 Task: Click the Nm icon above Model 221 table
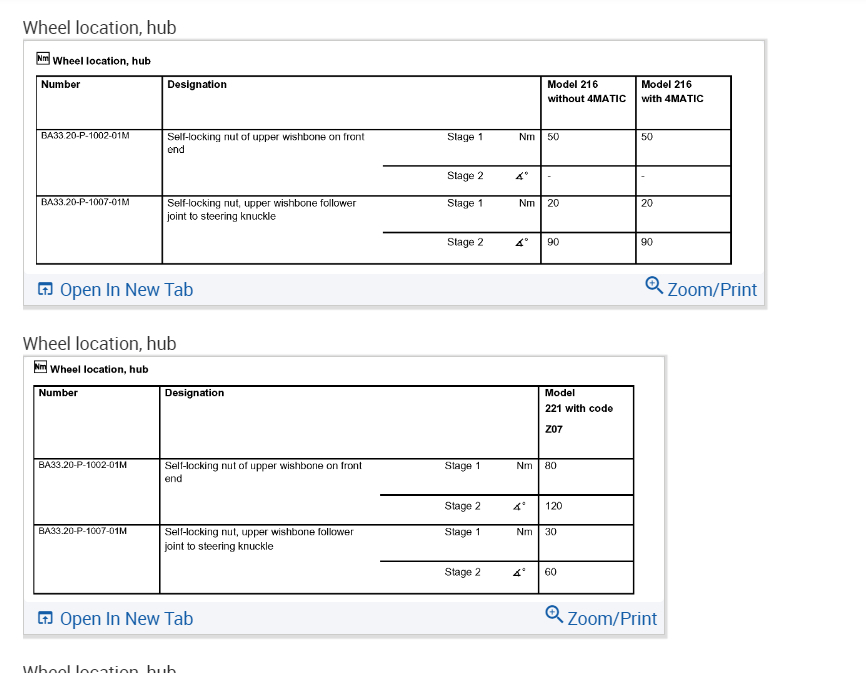point(40,368)
